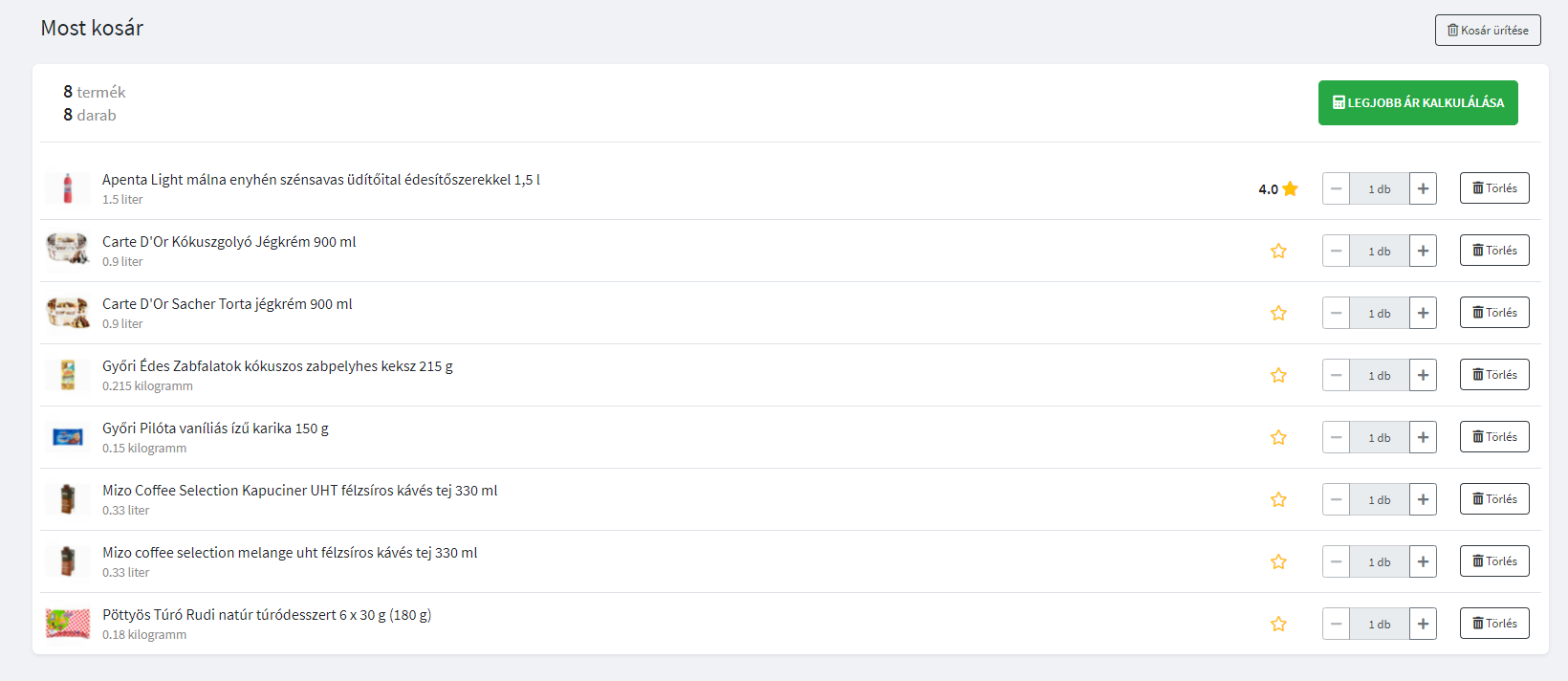The image size is (1568, 681).
Task: Delete Apenta Light málna with Törlés
Action: coord(1493,188)
